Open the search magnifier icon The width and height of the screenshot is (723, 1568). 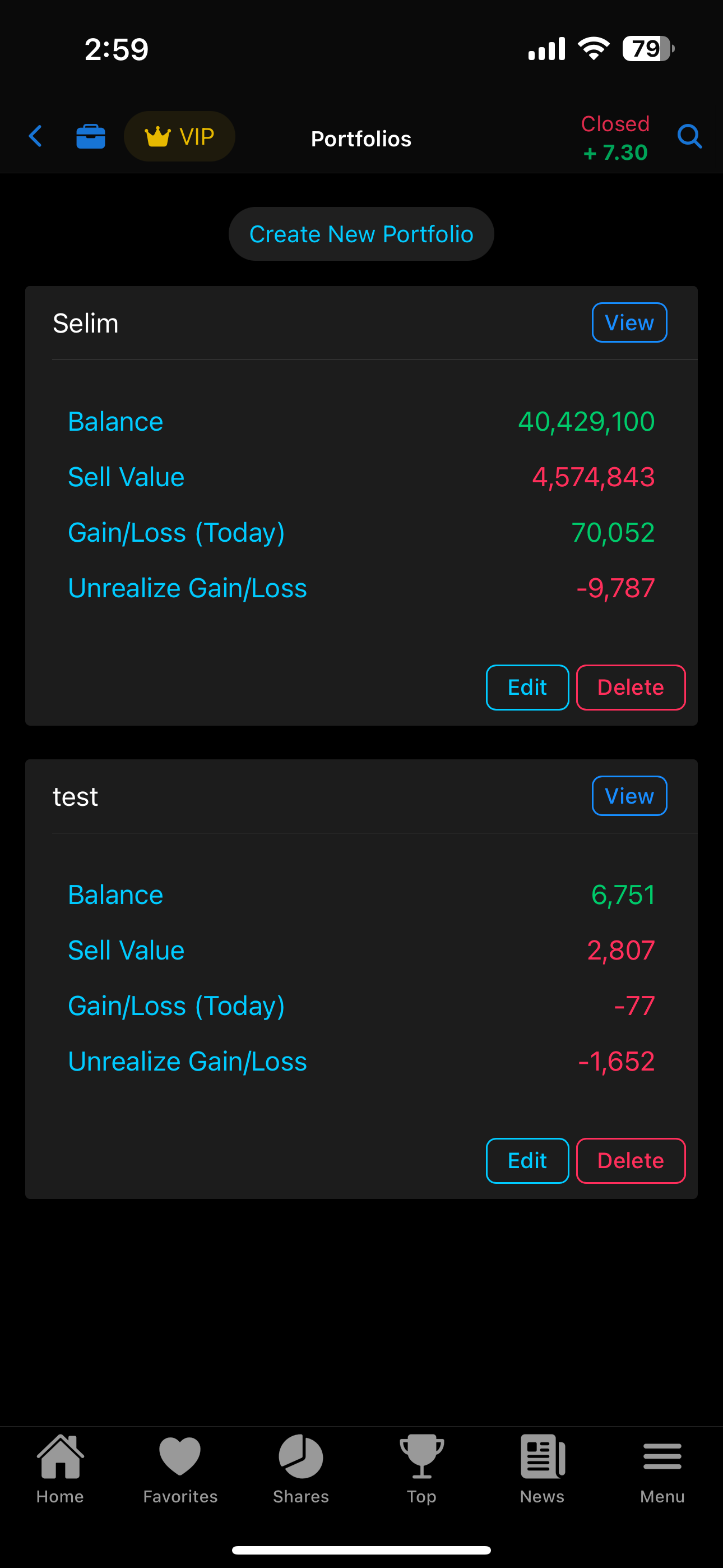tap(689, 136)
